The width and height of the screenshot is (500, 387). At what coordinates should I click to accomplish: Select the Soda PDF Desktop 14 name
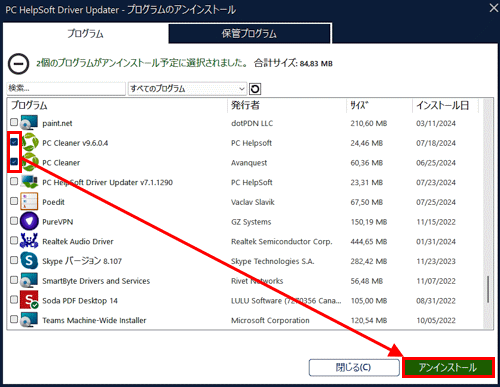pyautogui.click(x=80, y=301)
